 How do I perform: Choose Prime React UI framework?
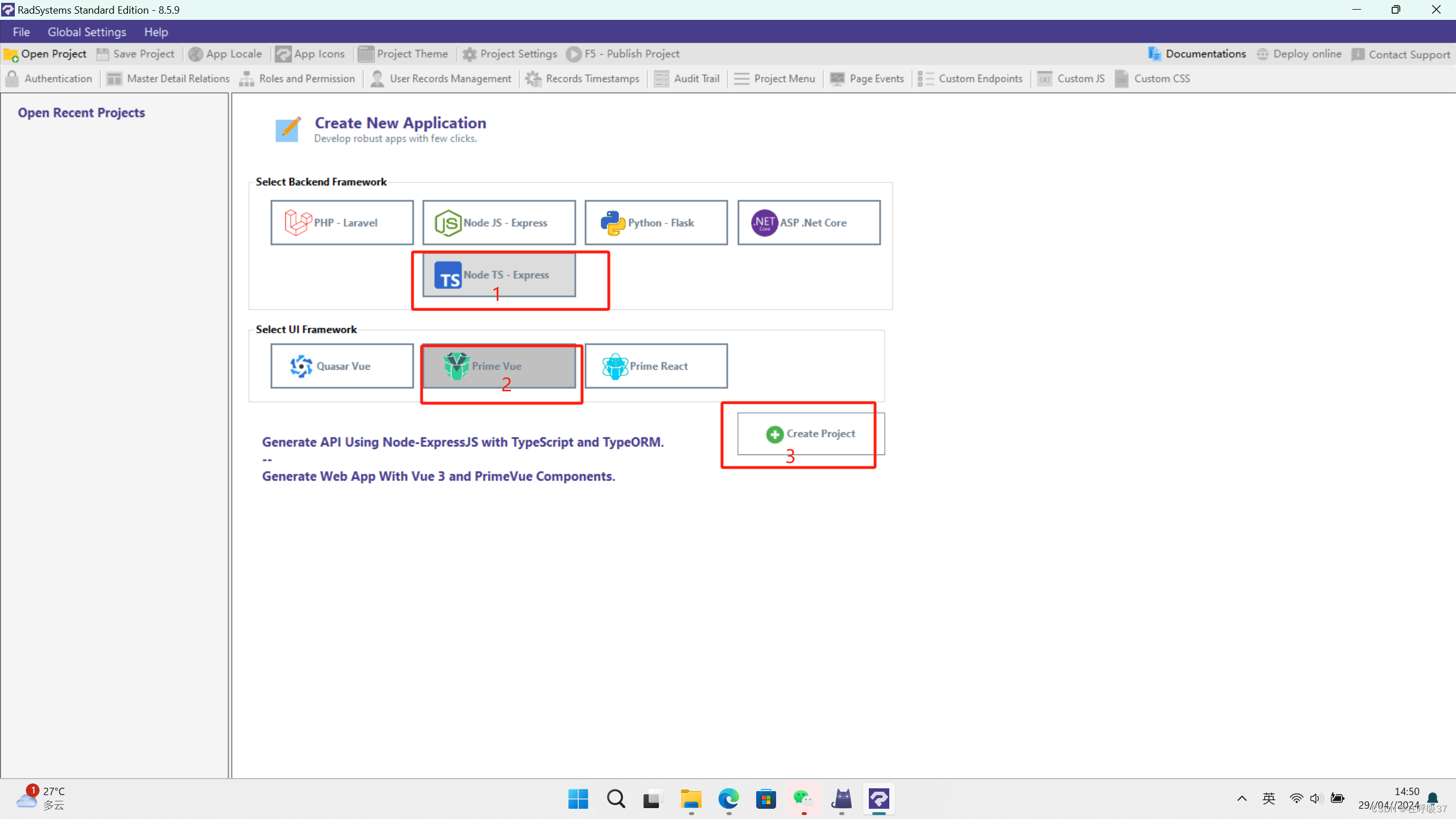655,366
